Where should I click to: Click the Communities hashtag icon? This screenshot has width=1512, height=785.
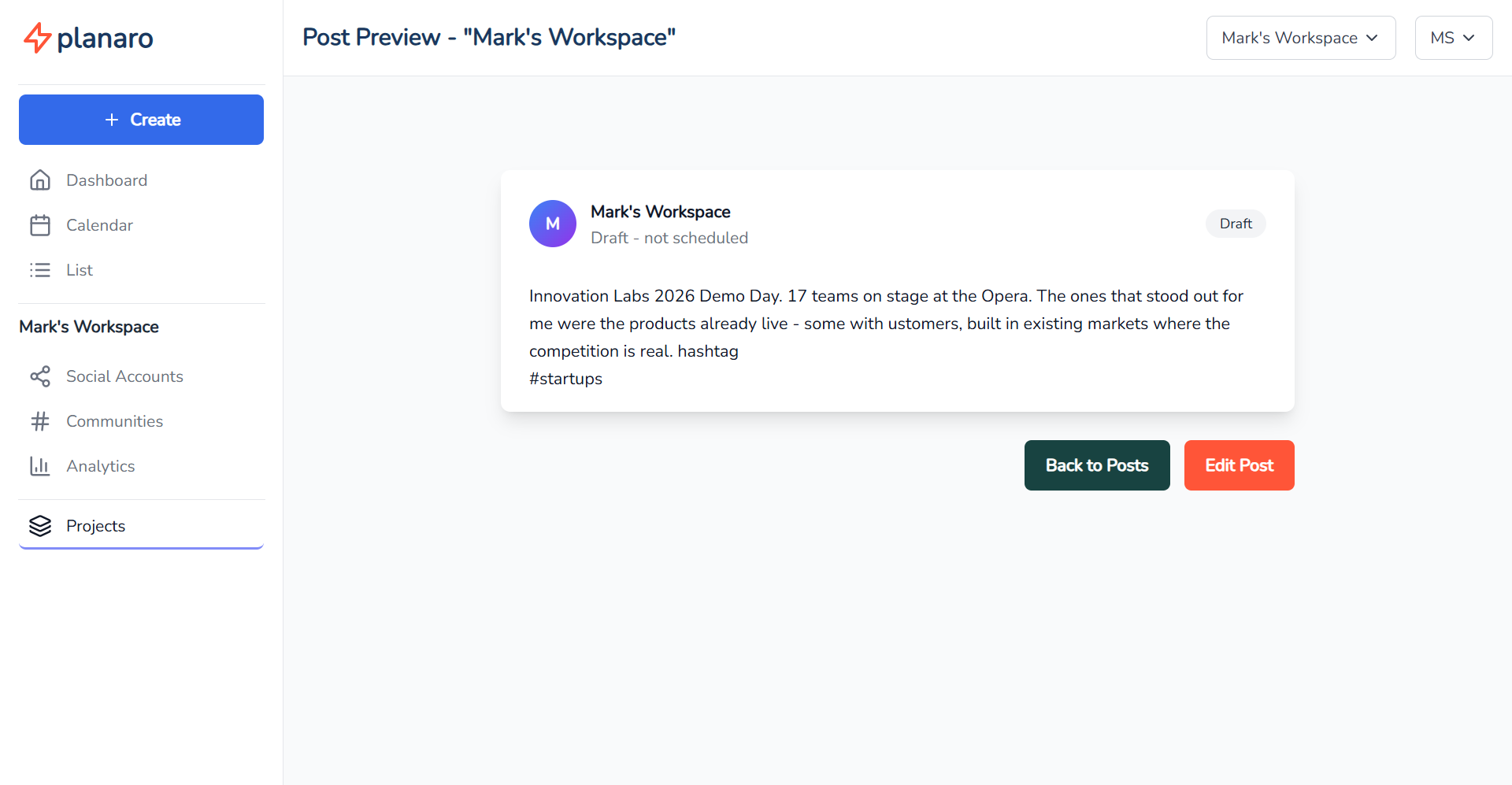pos(40,421)
